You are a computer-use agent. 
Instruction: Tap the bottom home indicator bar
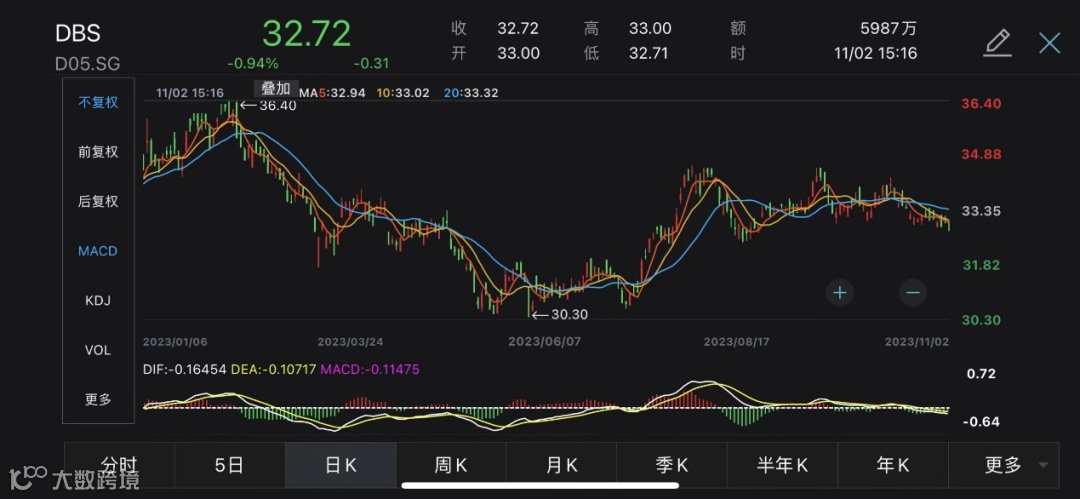[x=539, y=485]
